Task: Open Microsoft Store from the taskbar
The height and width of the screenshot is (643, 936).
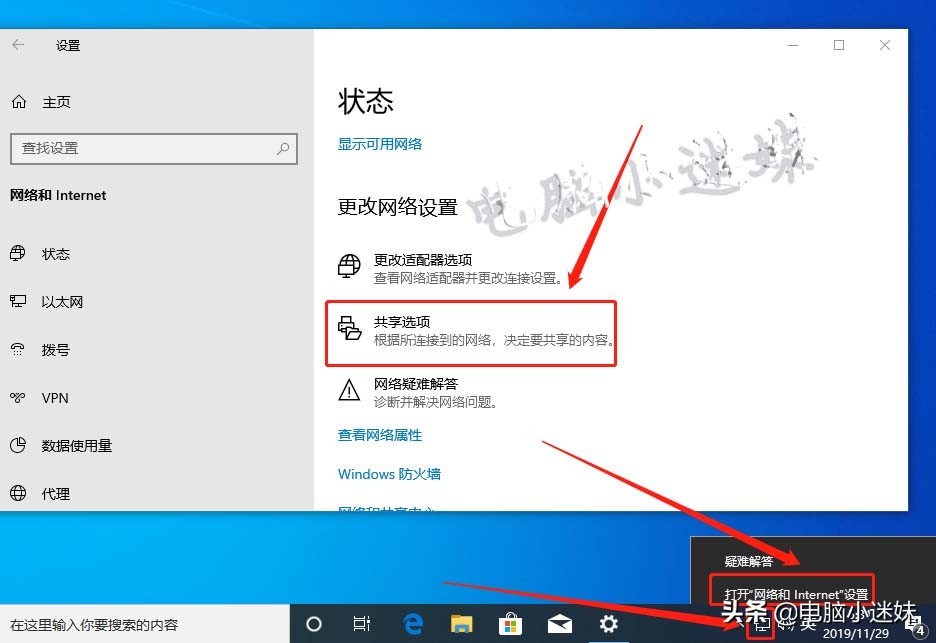Action: click(x=510, y=624)
